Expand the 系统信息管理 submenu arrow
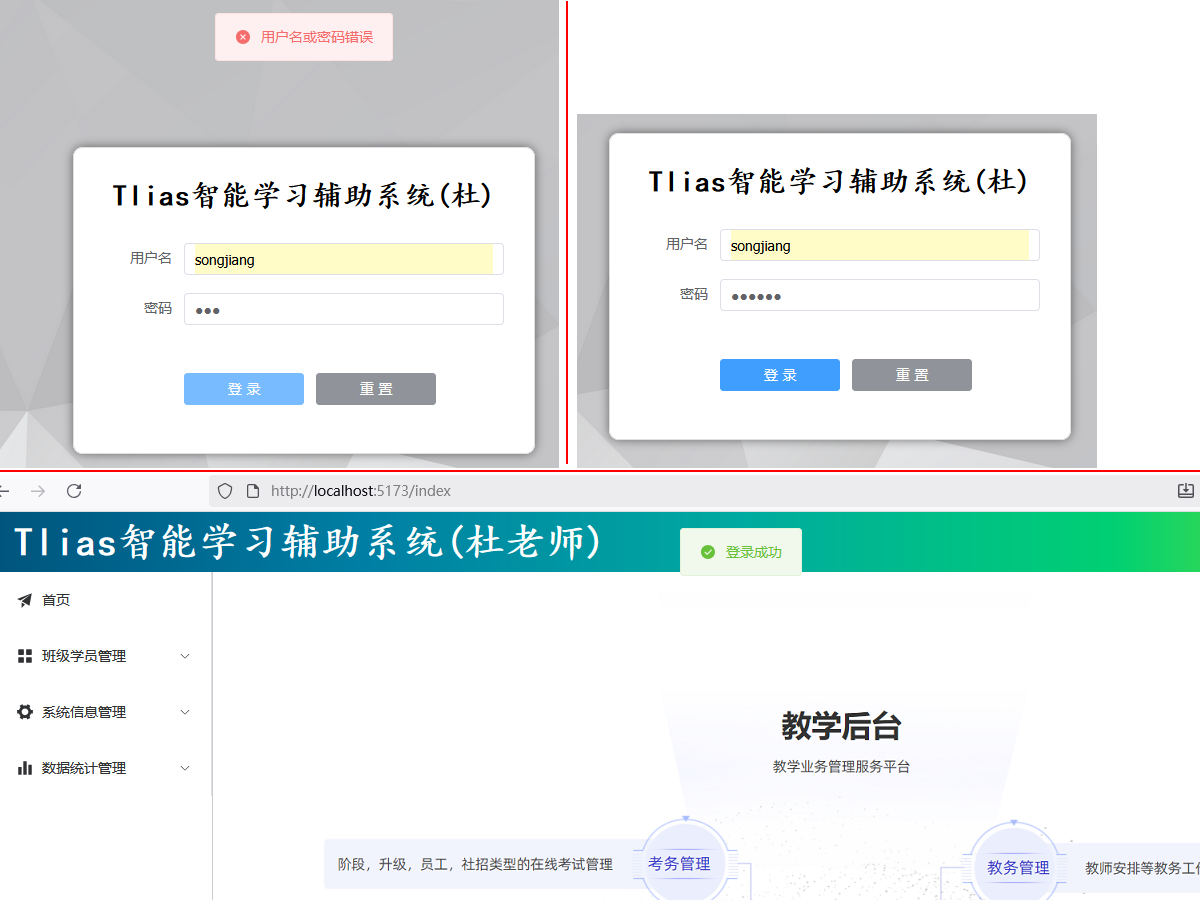 click(x=185, y=712)
